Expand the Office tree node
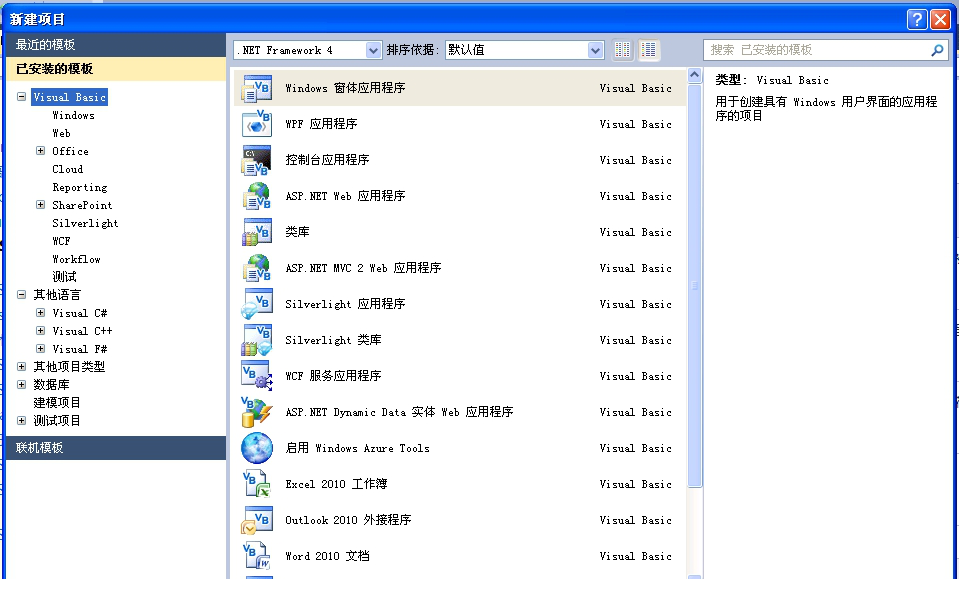Image resolution: width=959 pixels, height=602 pixels. tap(40, 150)
